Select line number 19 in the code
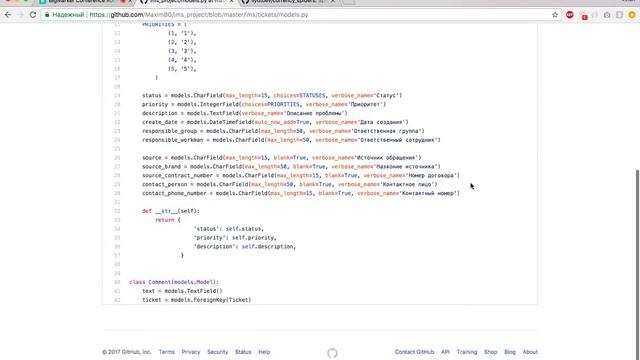Viewport: 640px width, 360px height. [117, 96]
